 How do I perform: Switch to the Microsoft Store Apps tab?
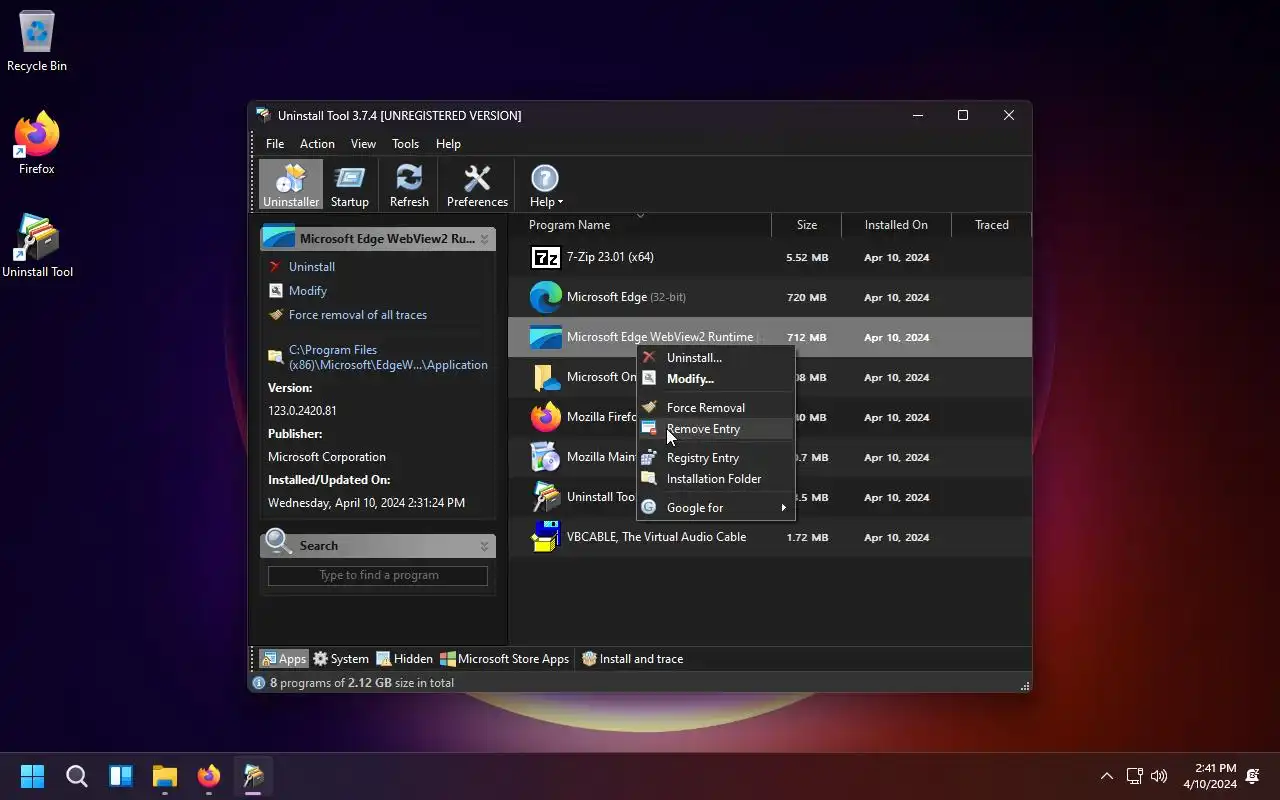click(505, 659)
